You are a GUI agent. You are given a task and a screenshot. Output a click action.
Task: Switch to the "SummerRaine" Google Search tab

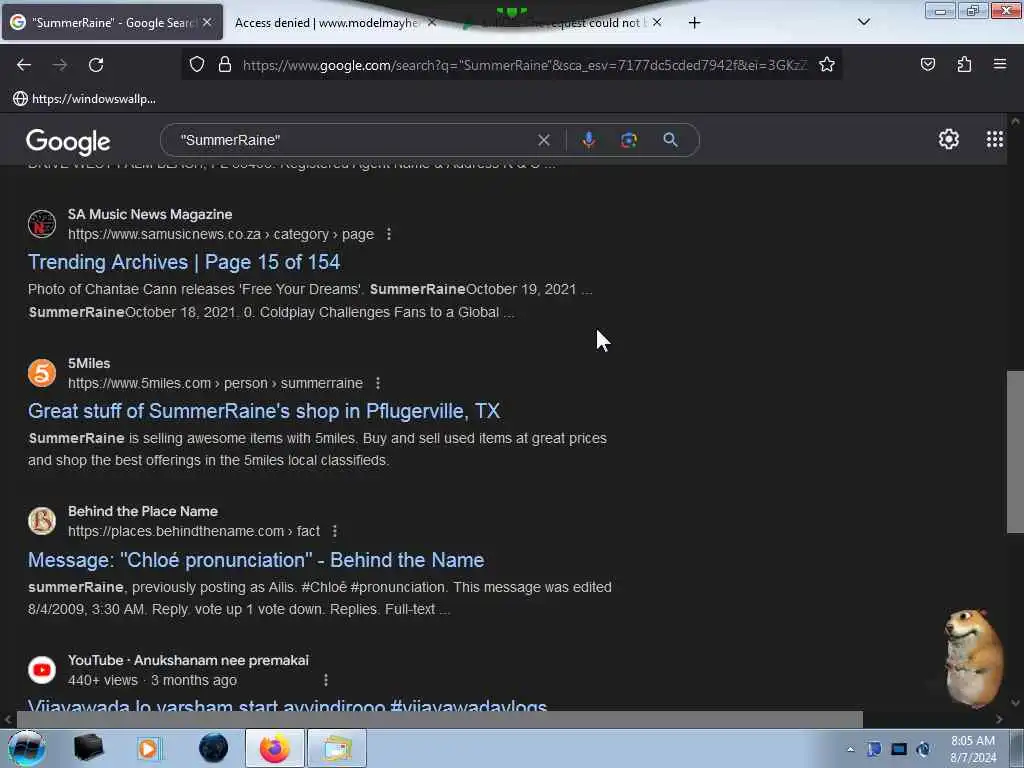pos(112,23)
